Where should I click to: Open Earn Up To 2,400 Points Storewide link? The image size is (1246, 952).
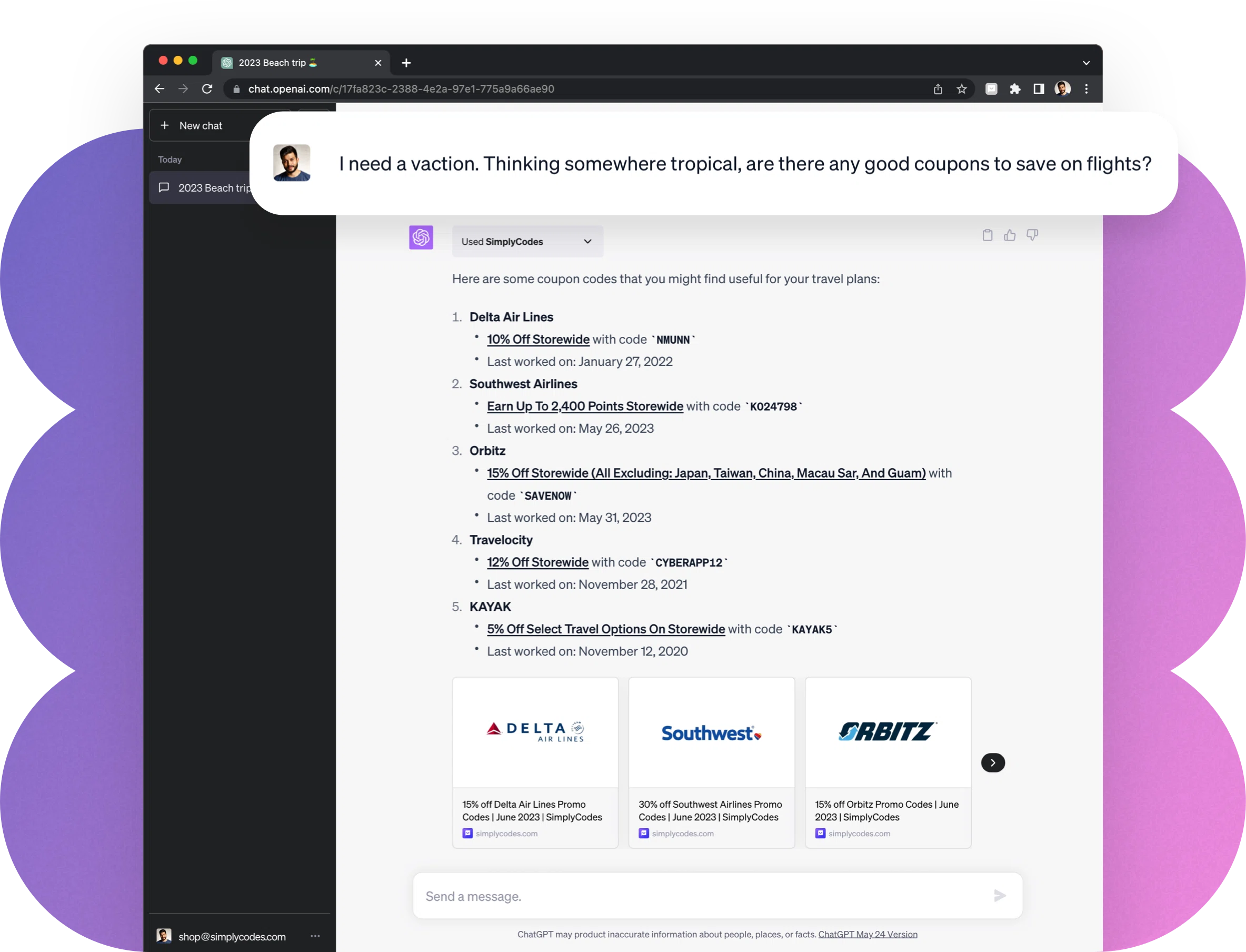coord(585,406)
